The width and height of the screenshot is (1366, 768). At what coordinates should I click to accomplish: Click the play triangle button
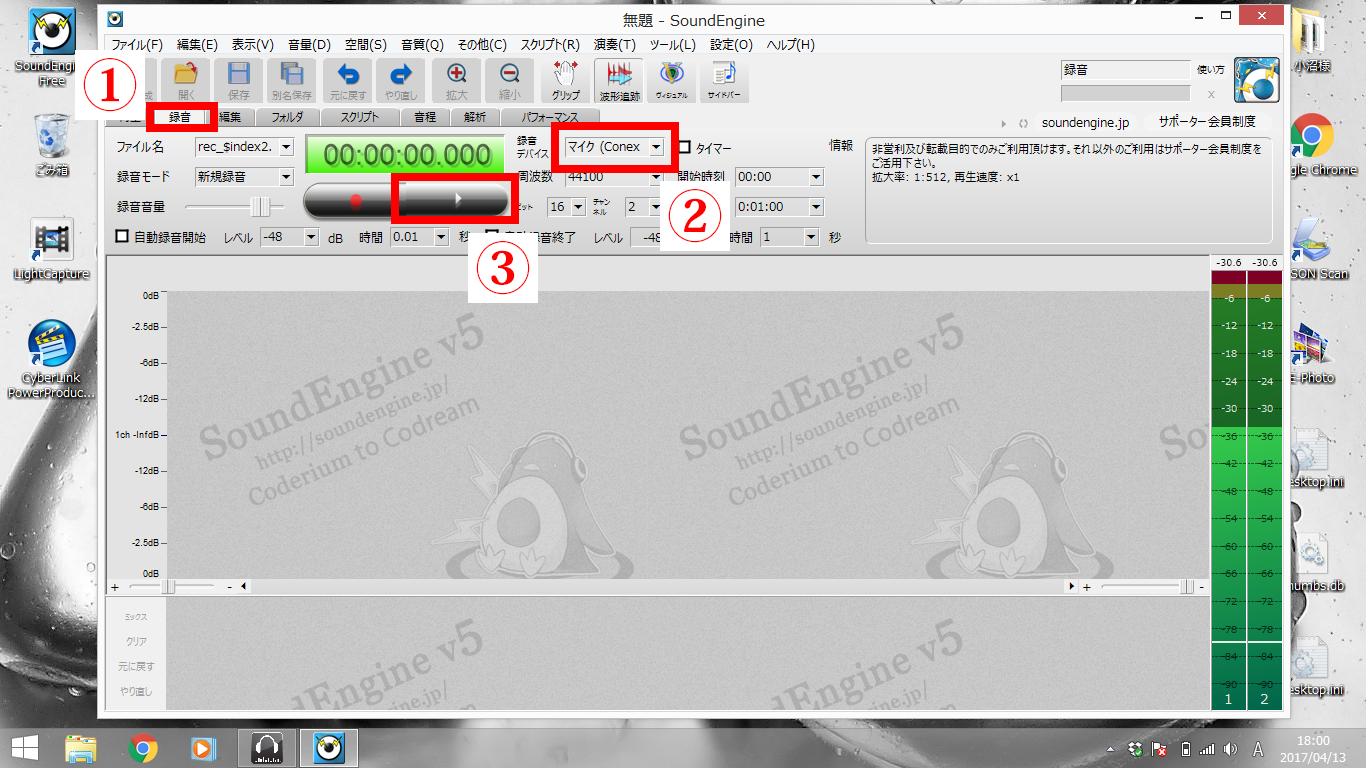(458, 199)
